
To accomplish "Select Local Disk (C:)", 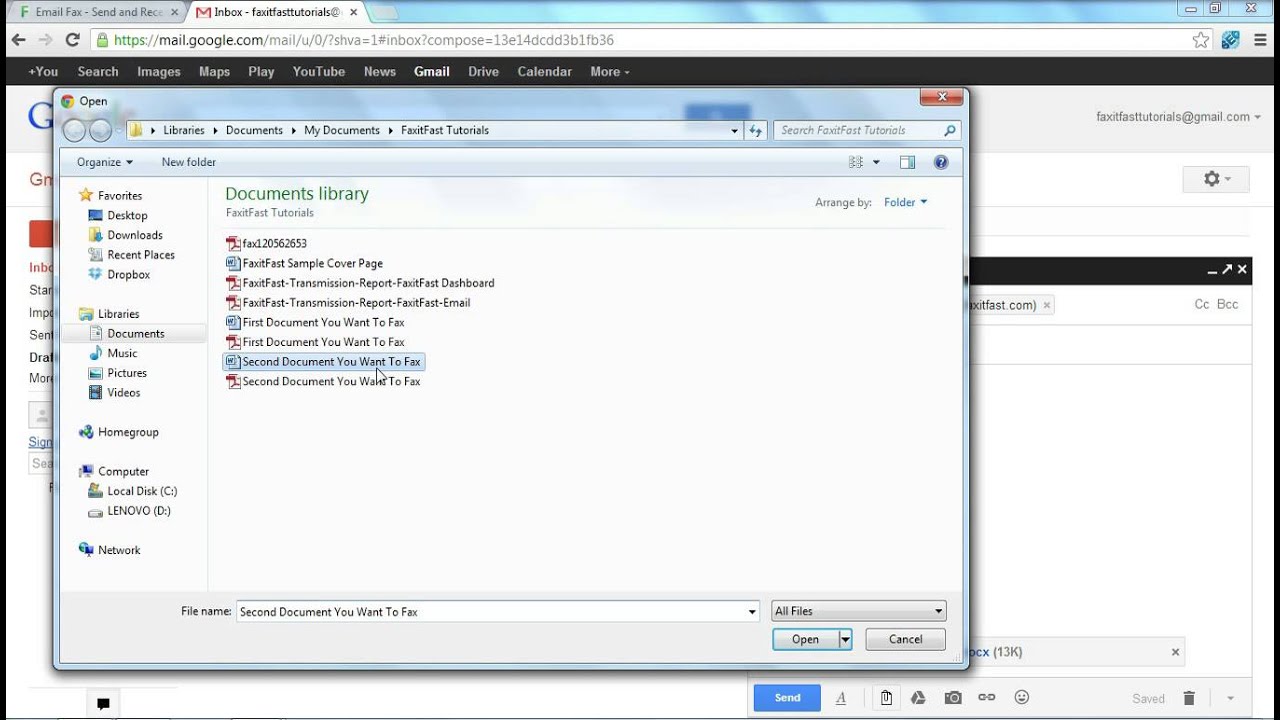I will click(142, 491).
